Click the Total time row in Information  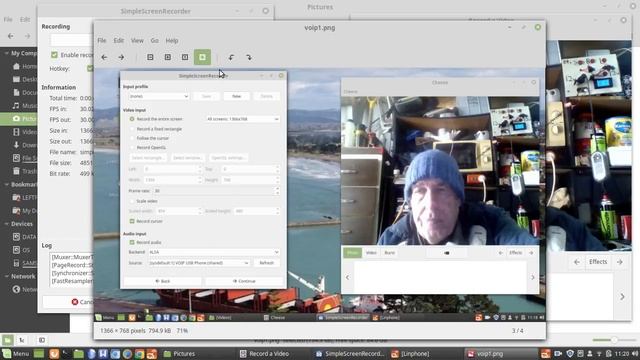(x=71, y=98)
